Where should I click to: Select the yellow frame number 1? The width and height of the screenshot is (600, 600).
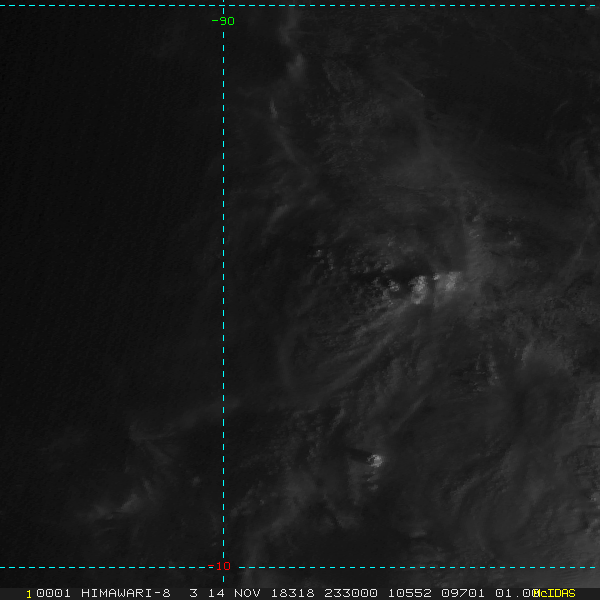(29, 594)
